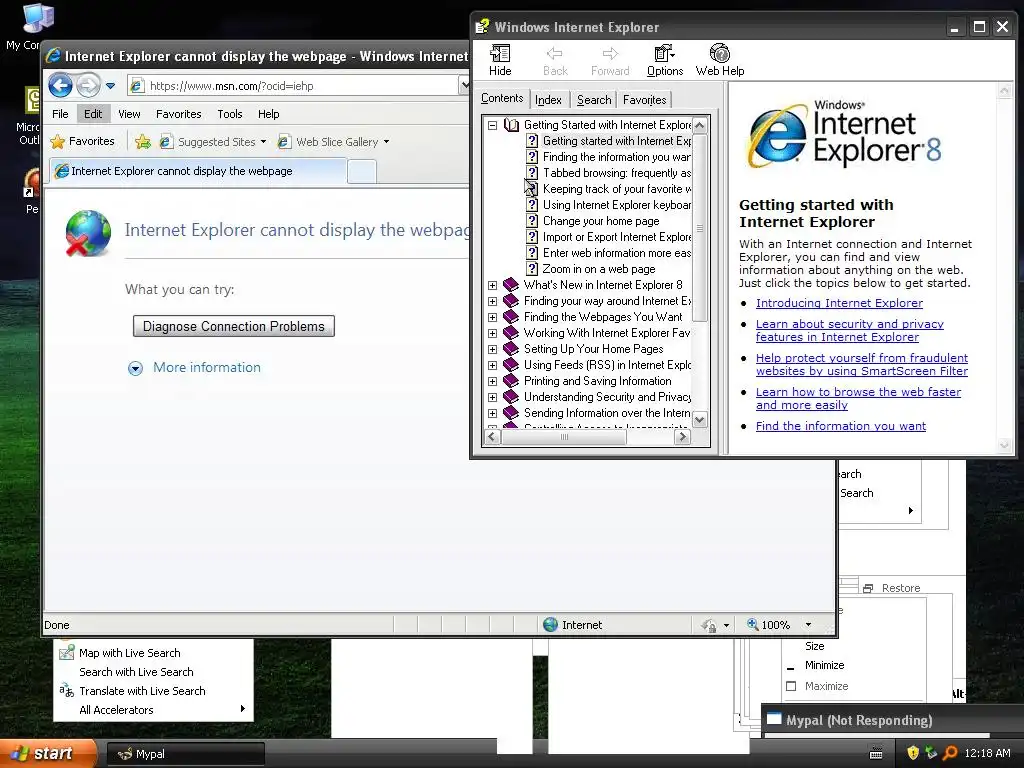Image resolution: width=1024 pixels, height=768 pixels.
Task: Switch to the Favorites tab in Help
Action: coord(645,100)
